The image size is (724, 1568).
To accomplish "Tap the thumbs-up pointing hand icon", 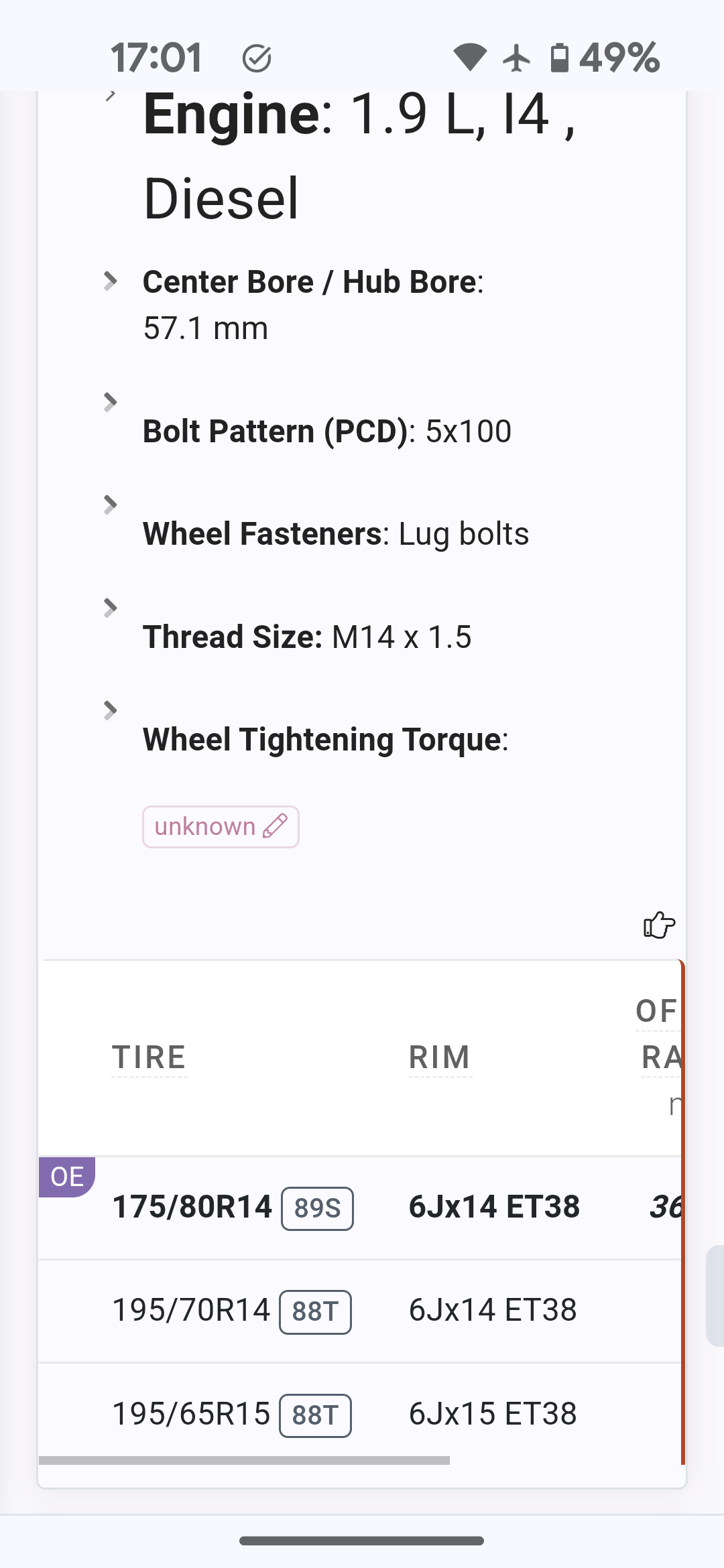I will (659, 925).
